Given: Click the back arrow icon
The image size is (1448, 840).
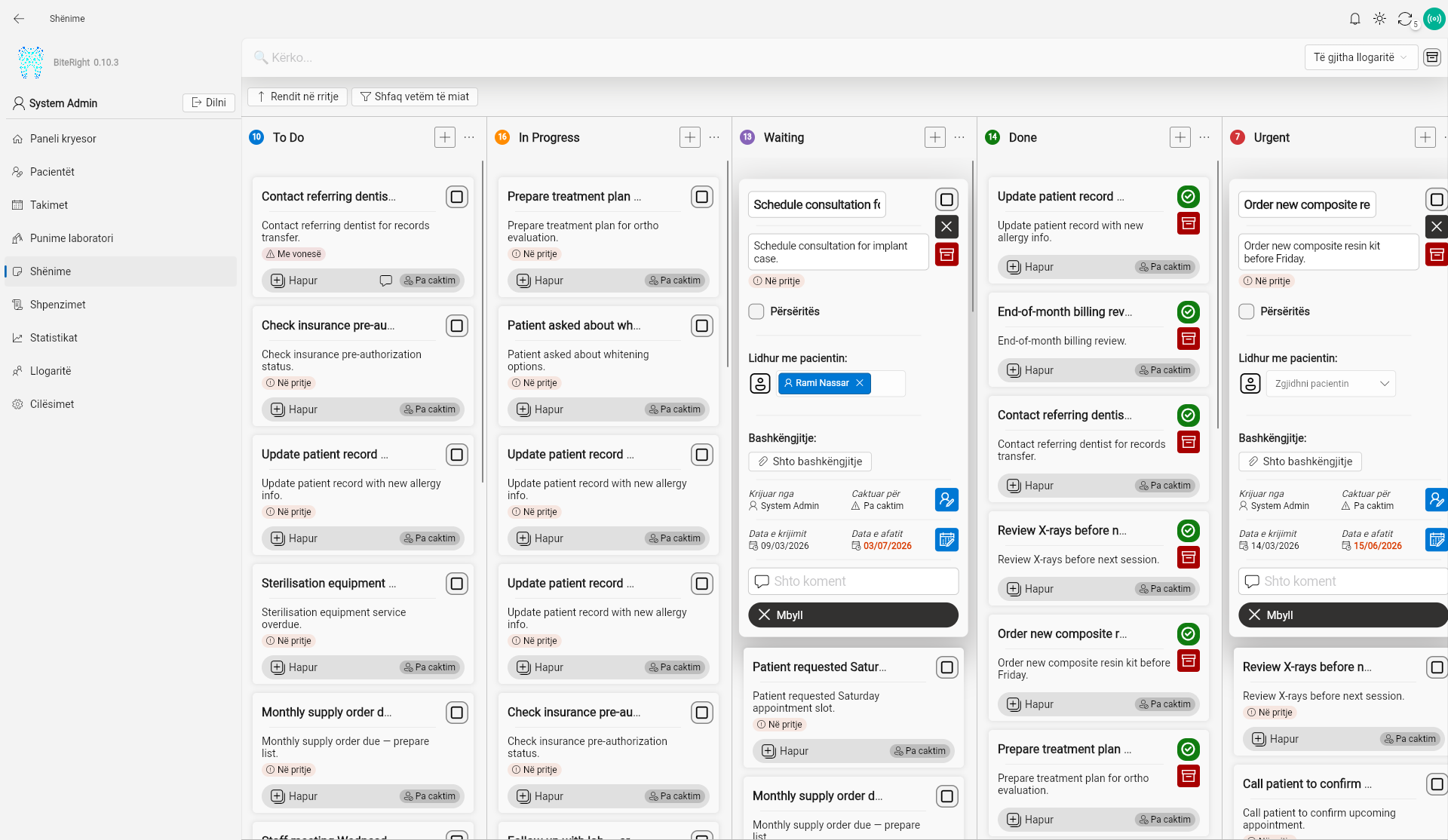Looking at the screenshot, I should pyautogui.click(x=19, y=19).
